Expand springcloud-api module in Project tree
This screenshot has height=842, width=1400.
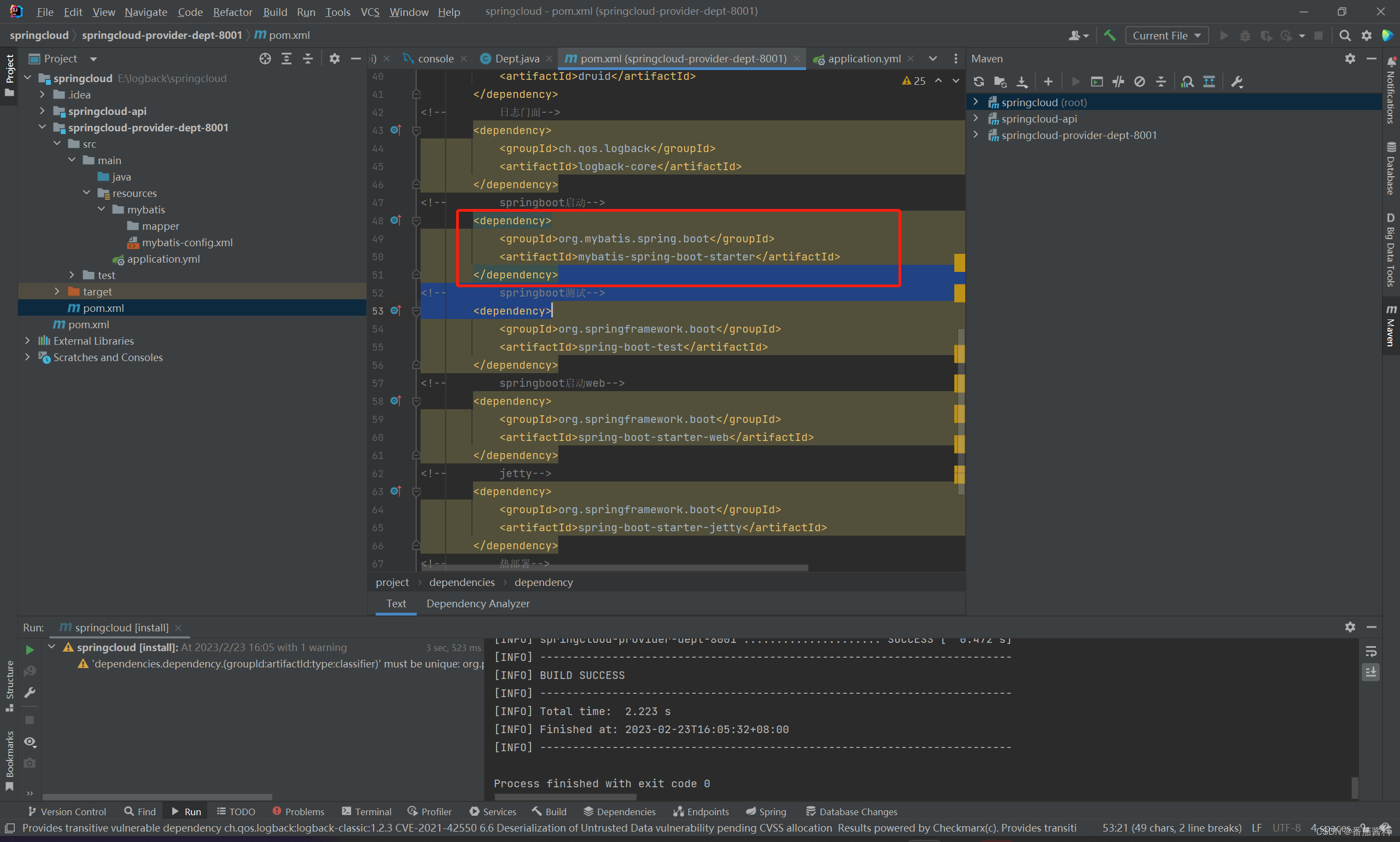pyautogui.click(x=43, y=111)
